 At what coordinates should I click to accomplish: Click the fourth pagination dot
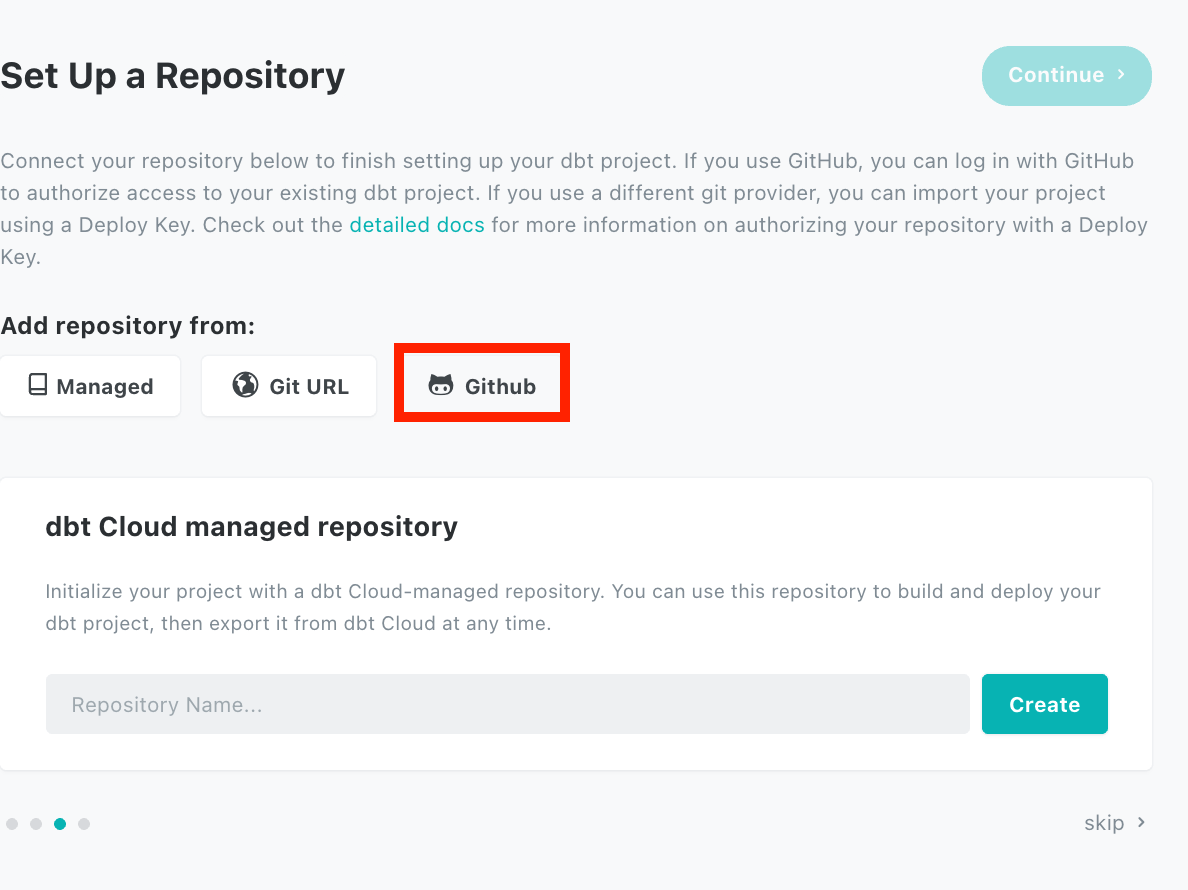coord(84,823)
